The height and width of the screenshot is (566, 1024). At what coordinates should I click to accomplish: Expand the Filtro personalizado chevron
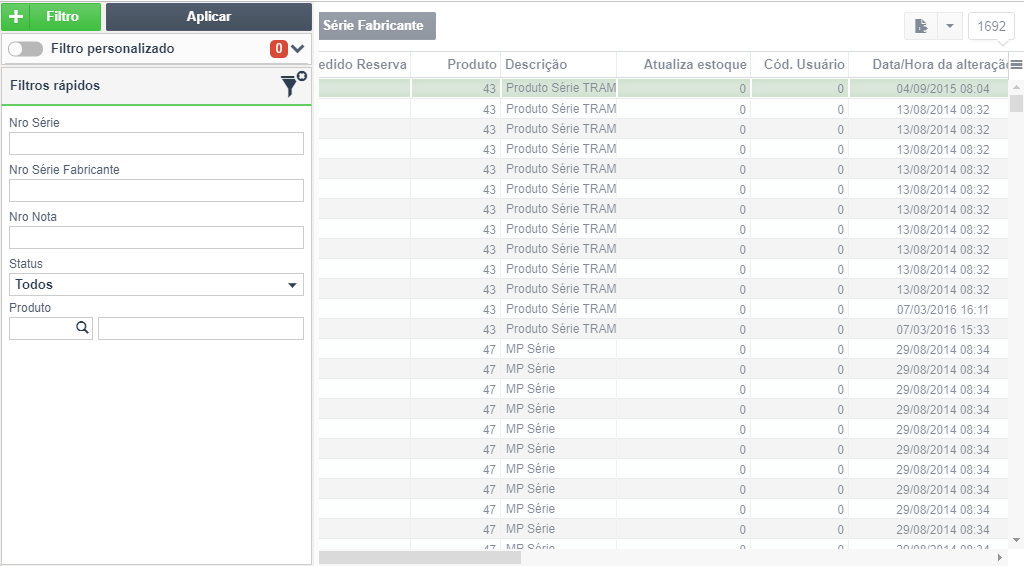298,49
